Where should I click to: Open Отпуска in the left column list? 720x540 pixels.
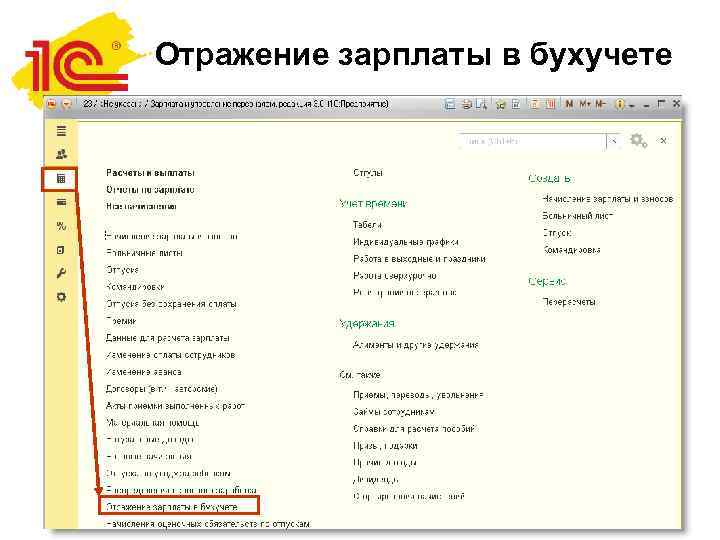click(122, 270)
